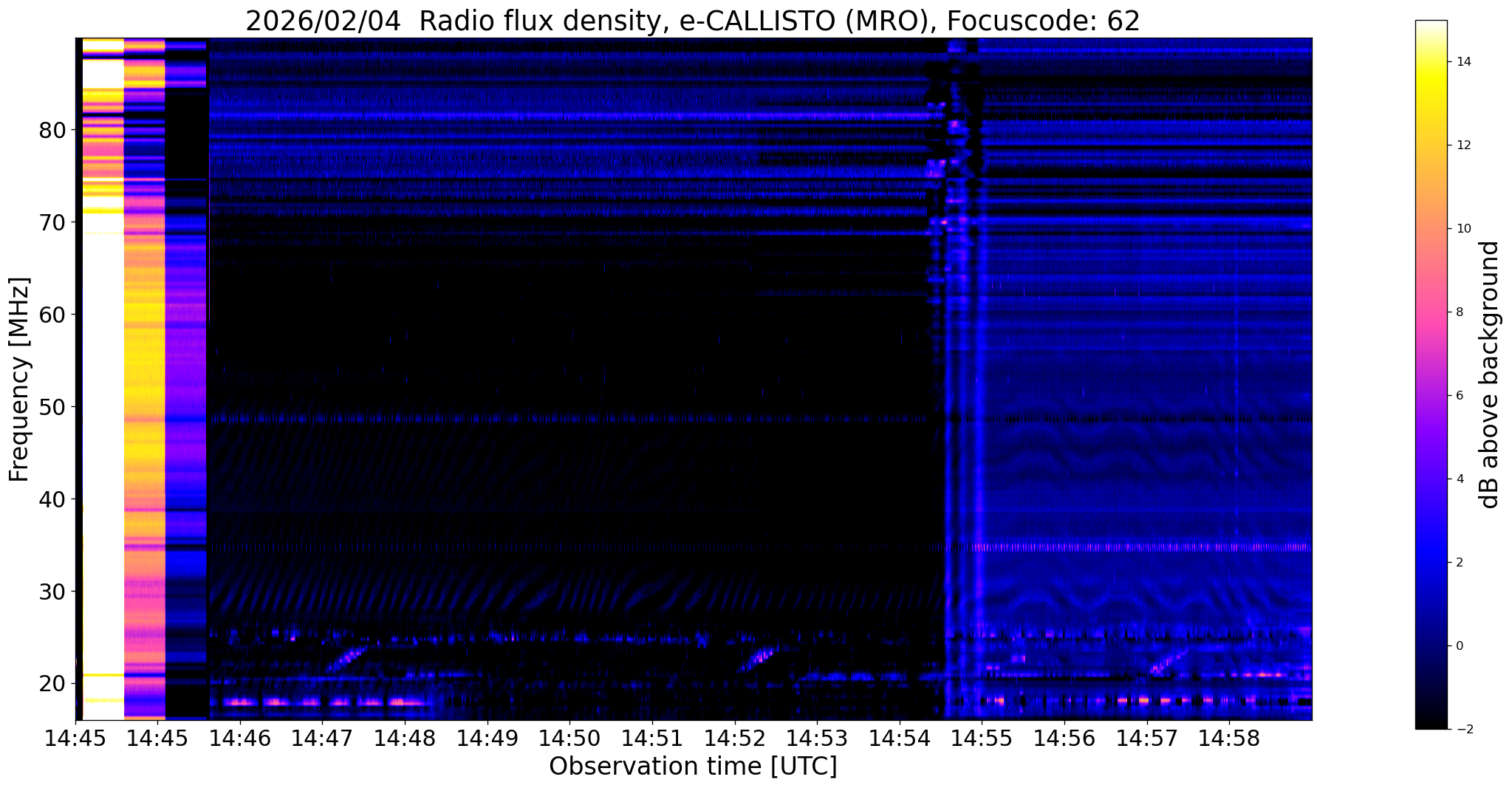Click the 14:51 time tick label

click(651, 738)
